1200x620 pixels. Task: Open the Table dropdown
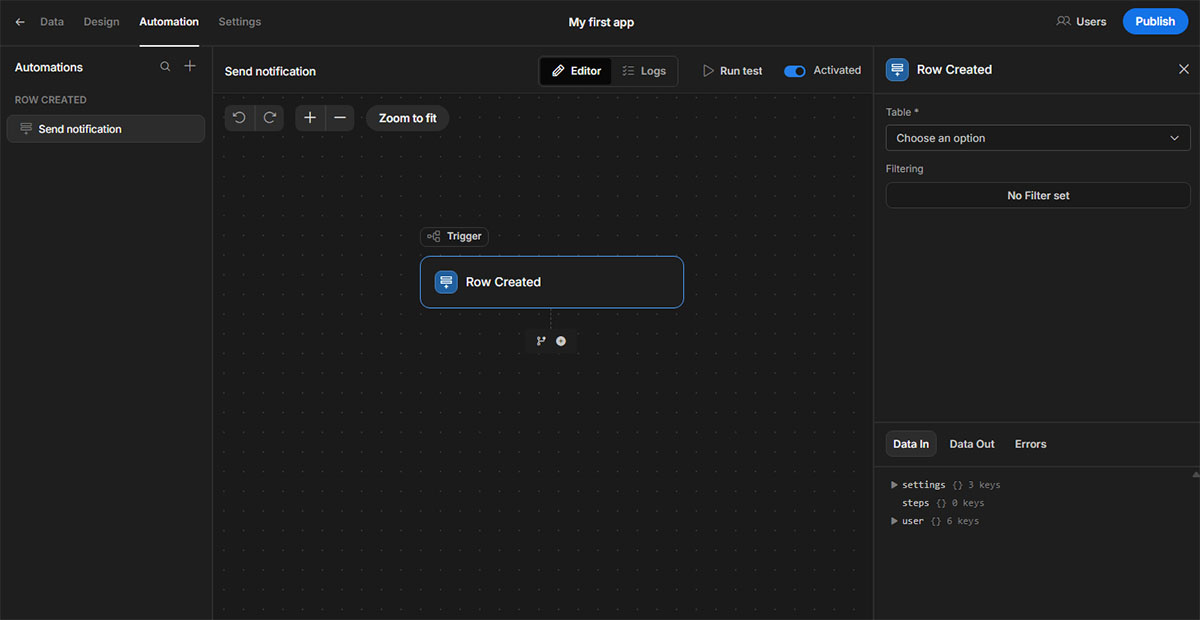coord(1037,138)
